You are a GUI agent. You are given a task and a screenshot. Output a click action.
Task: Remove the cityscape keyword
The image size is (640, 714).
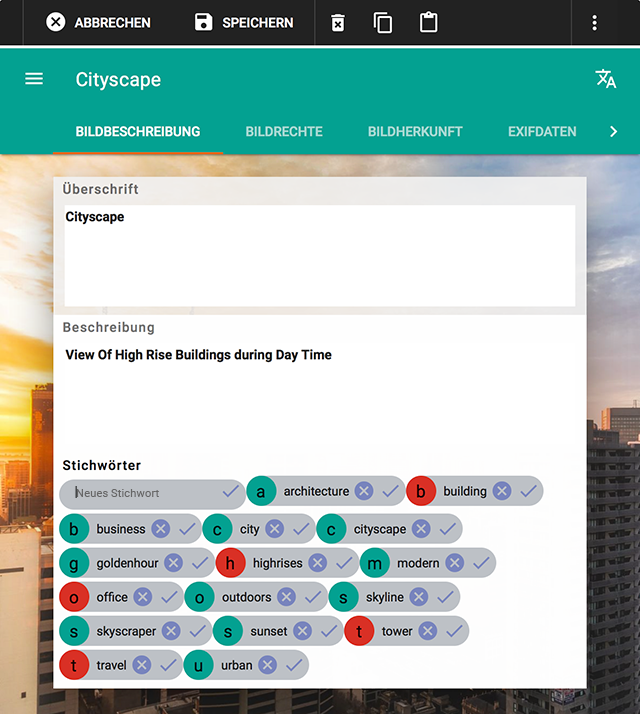(x=421, y=529)
